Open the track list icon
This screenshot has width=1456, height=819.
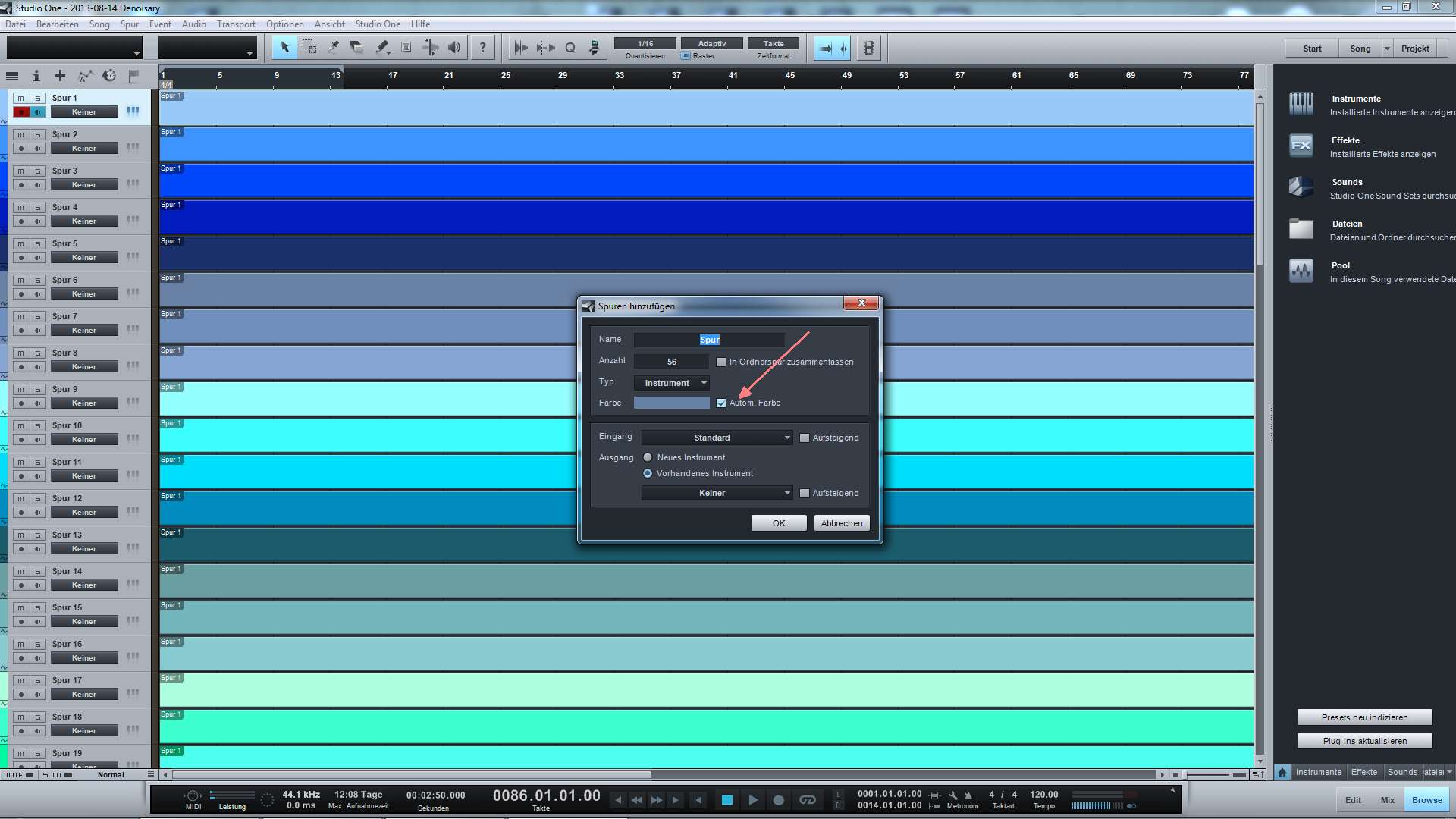[12, 76]
